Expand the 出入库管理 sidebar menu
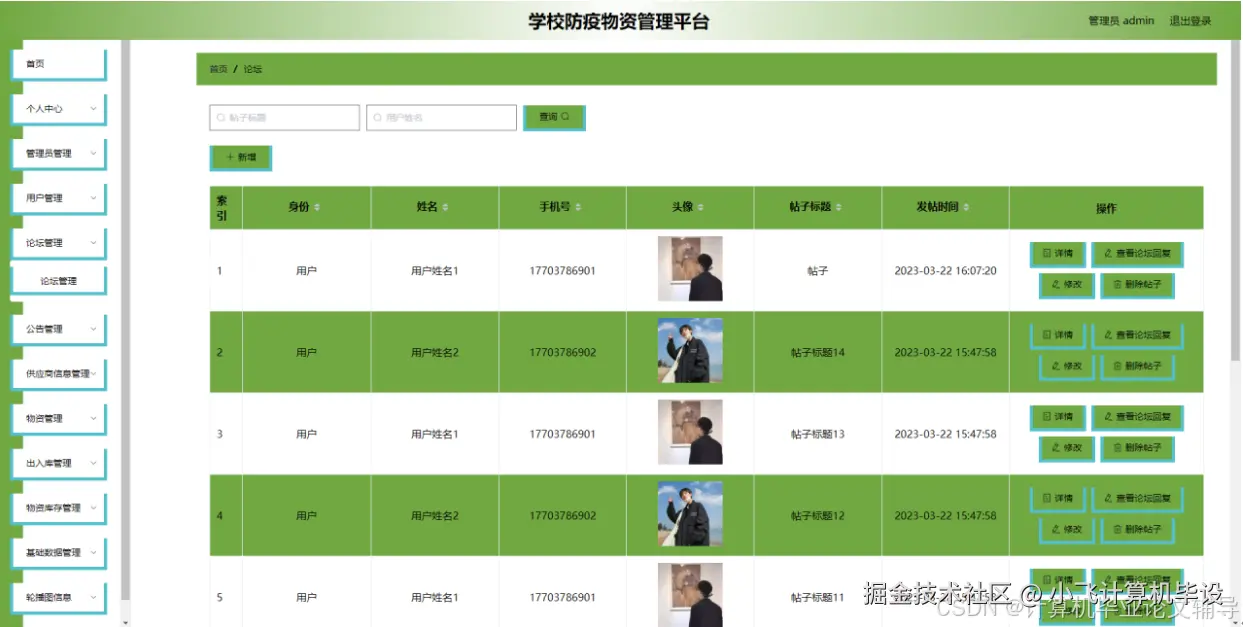The width and height of the screenshot is (1243, 627). (59, 464)
